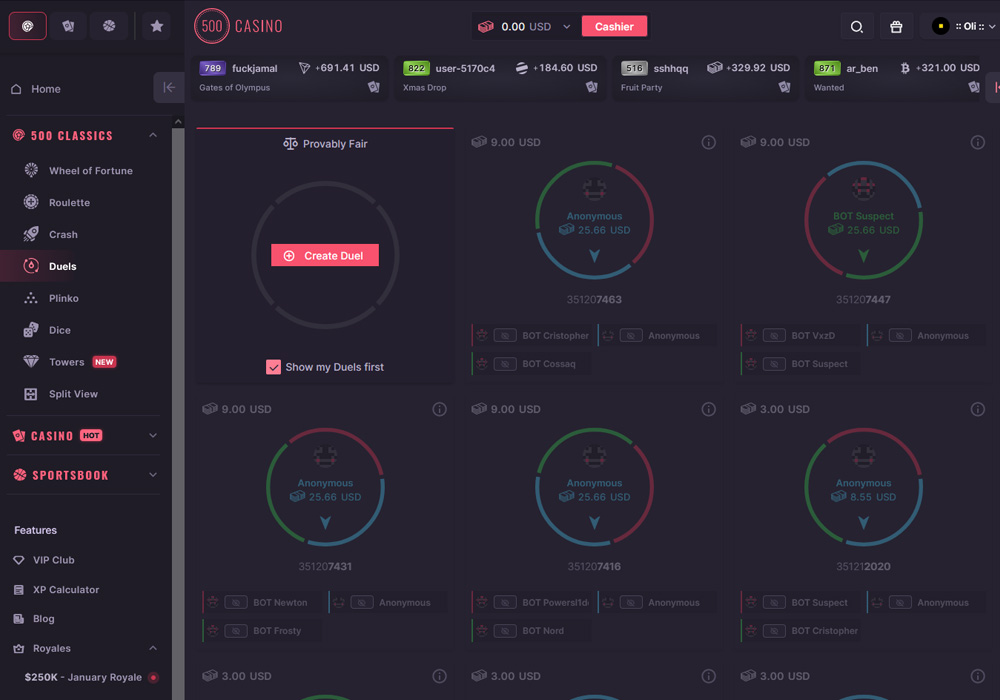Click the Cashier button
Screen dimensions: 1000x700
pos(614,27)
